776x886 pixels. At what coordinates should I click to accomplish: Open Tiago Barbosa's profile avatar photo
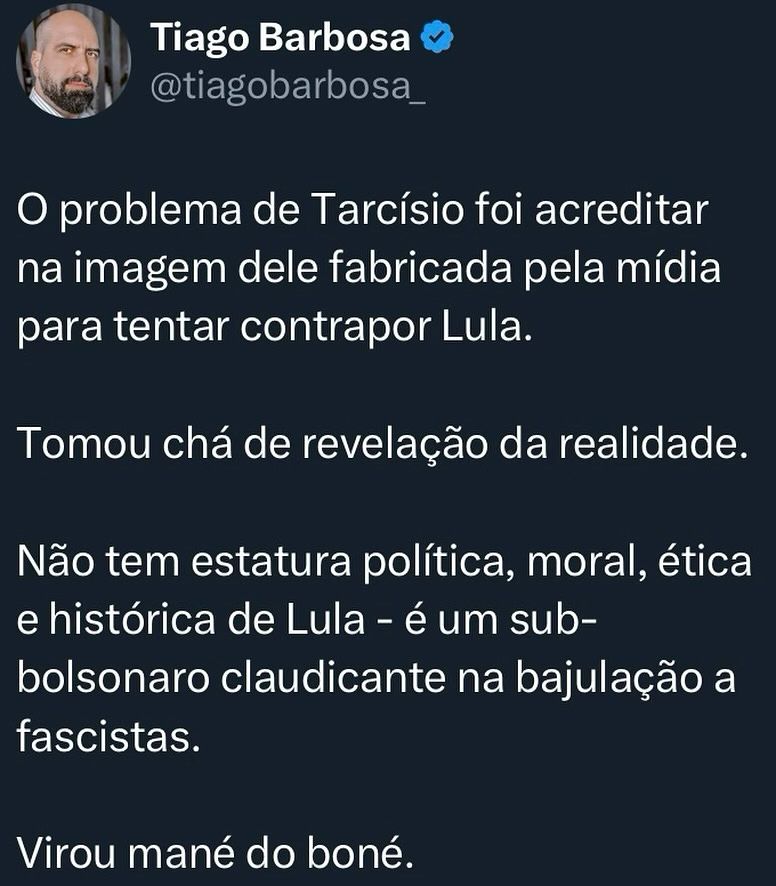pos(73,61)
